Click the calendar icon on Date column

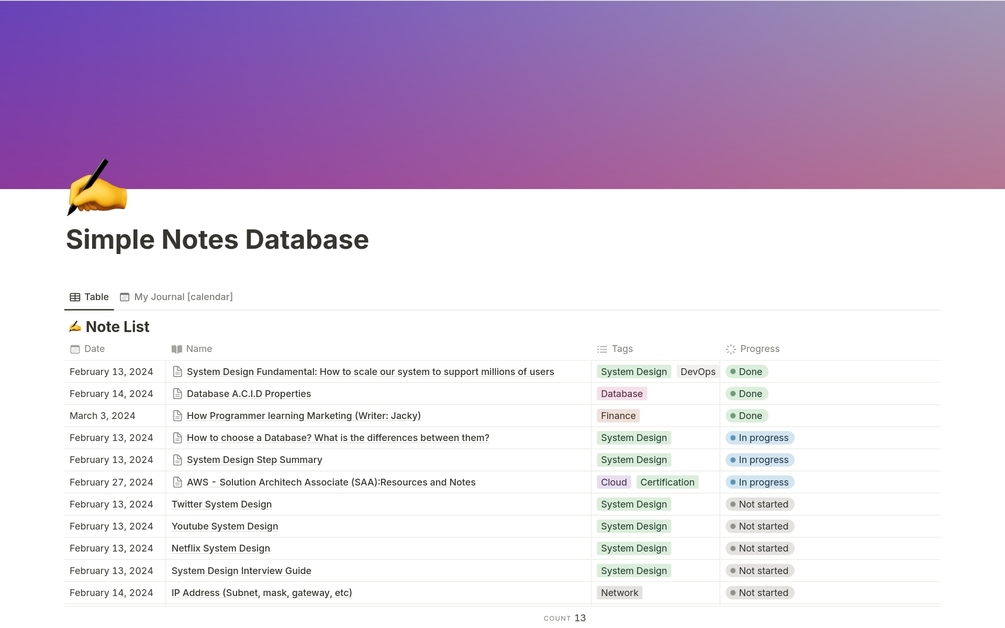tap(75, 349)
